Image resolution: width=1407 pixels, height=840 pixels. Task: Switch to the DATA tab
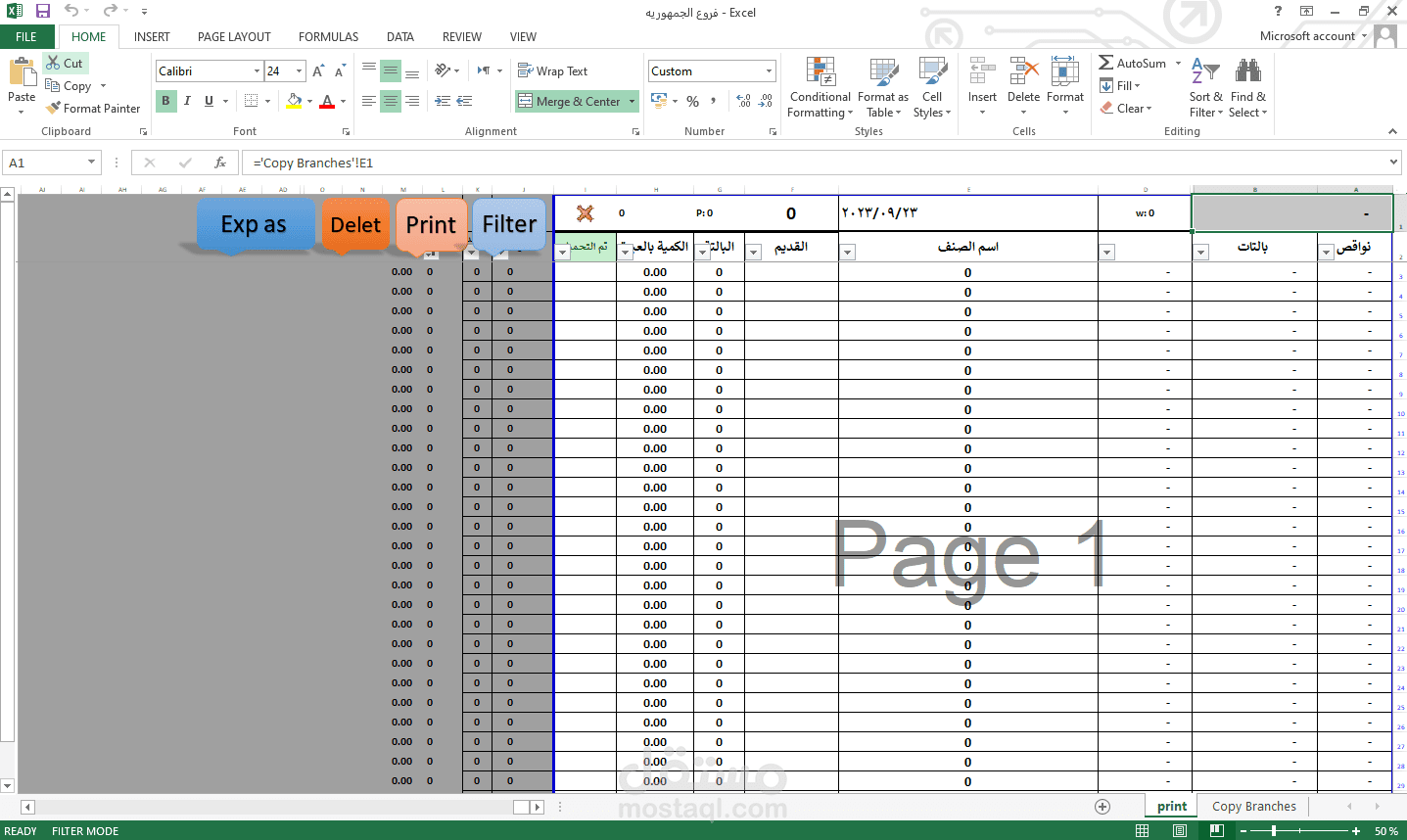(399, 37)
